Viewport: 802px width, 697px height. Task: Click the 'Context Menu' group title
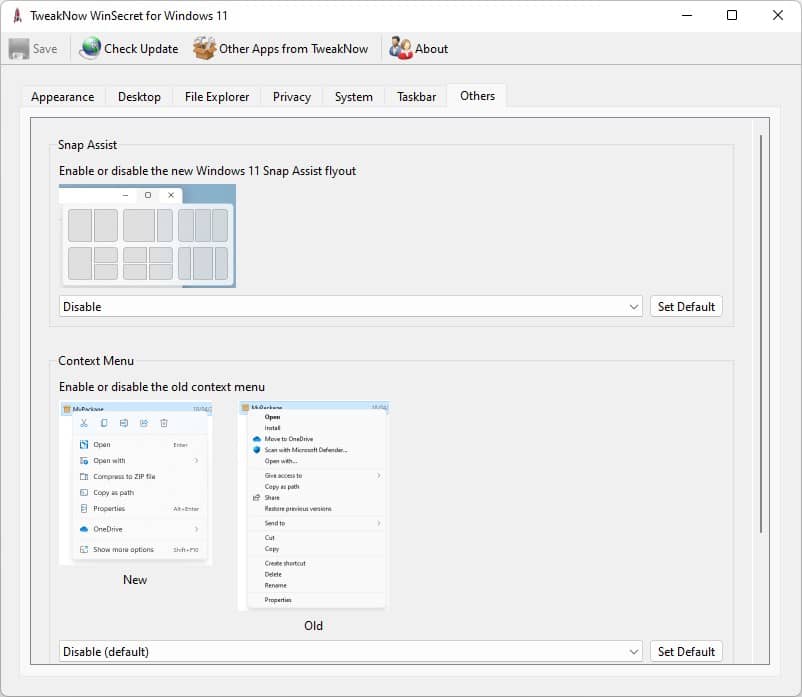pyautogui.click(x=96, y=361)
